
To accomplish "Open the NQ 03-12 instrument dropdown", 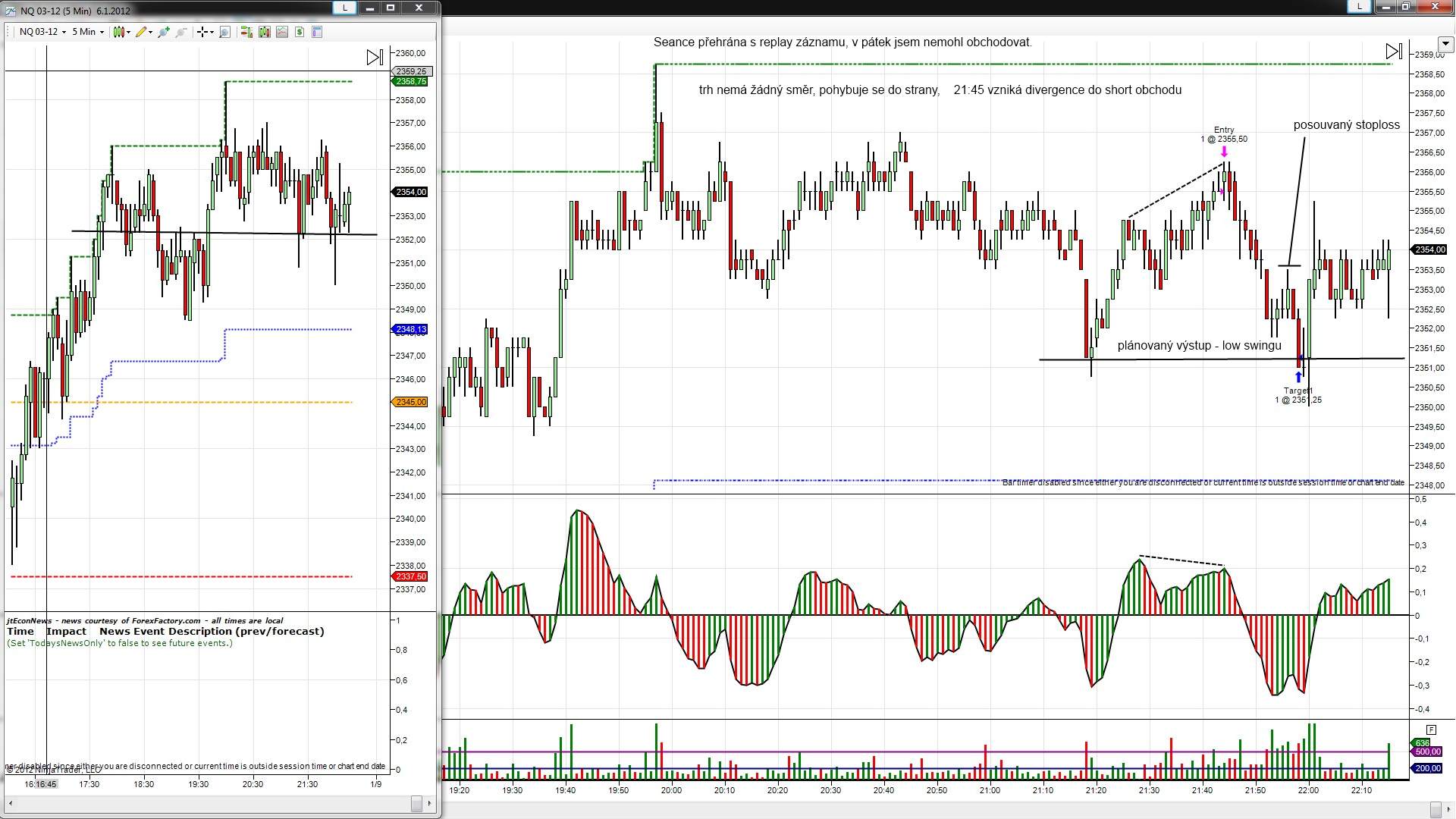I will pos(42,32).
